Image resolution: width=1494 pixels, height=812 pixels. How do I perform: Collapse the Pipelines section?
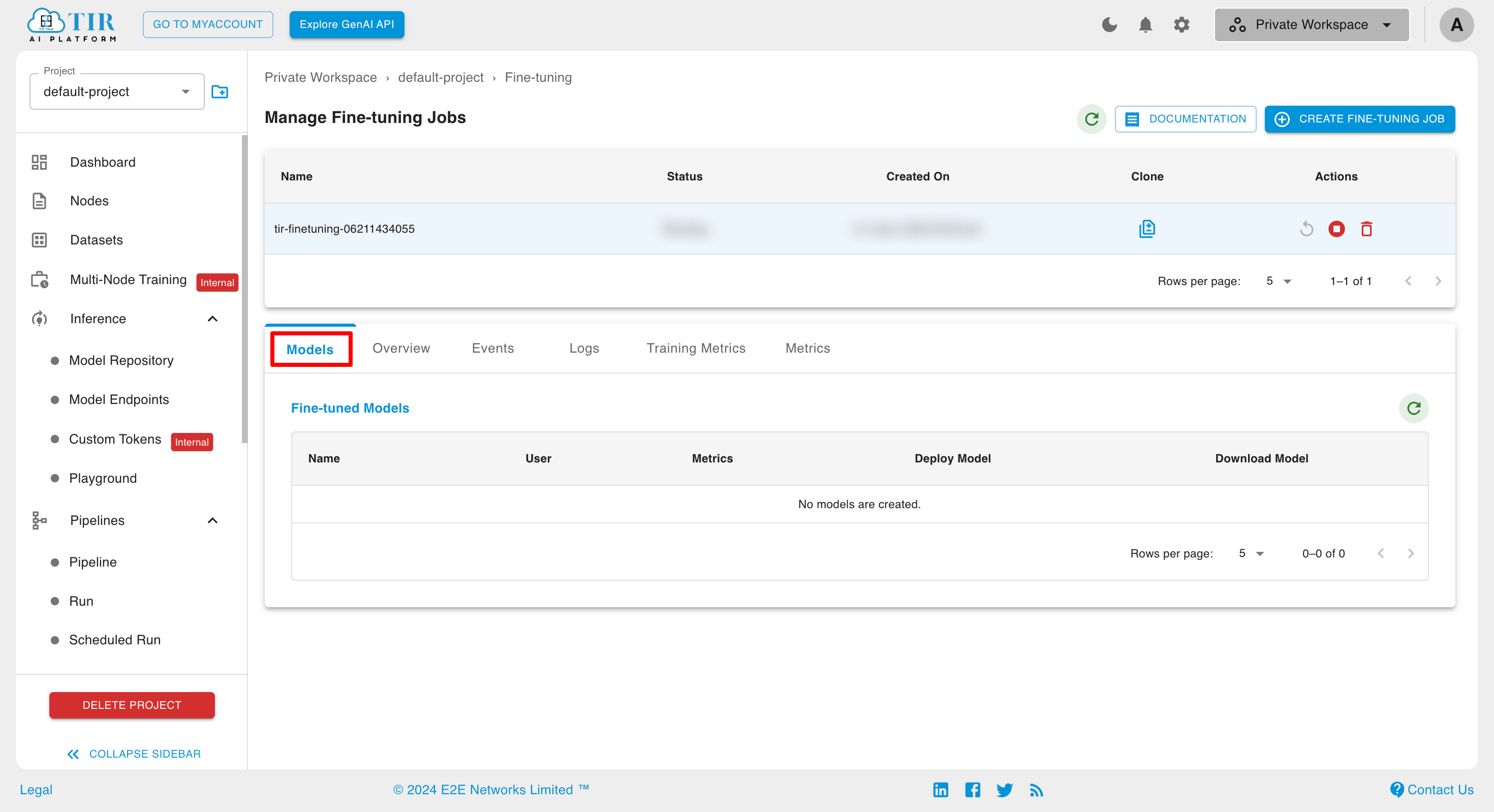(212, 520)
